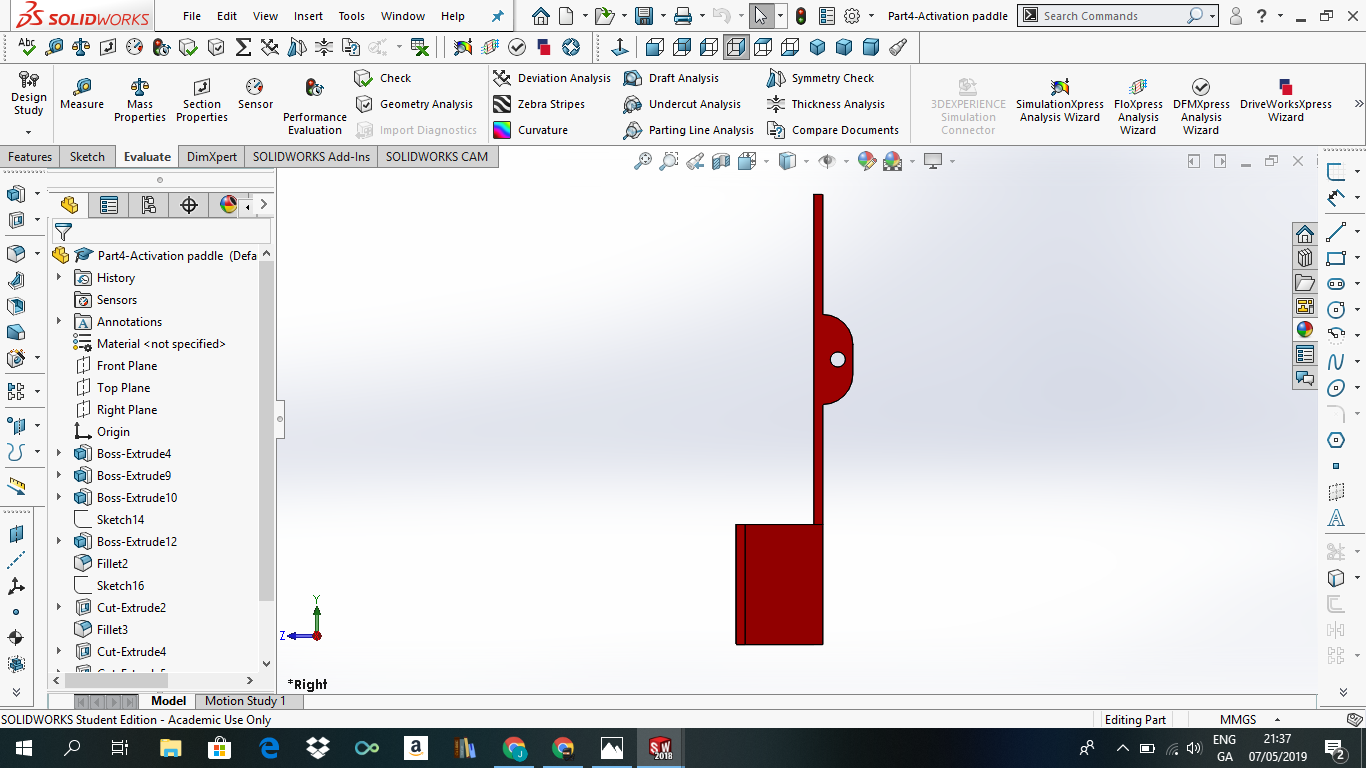Launch DriveWorksXpress Wizard
The image size is (1366, 768).
tap(1286, 100)
